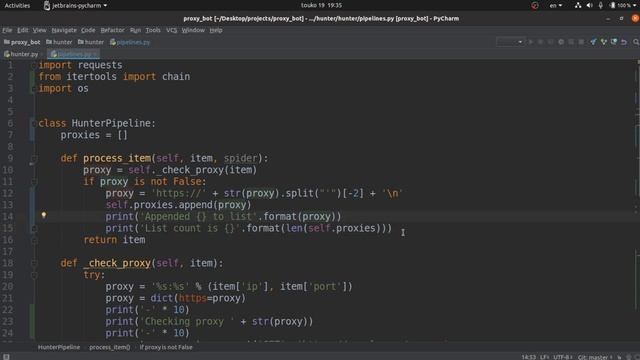Click the clock 'touko 19 19:35'
The height and width of the screenshot is (360, 640).
click(x=321, y=5)
